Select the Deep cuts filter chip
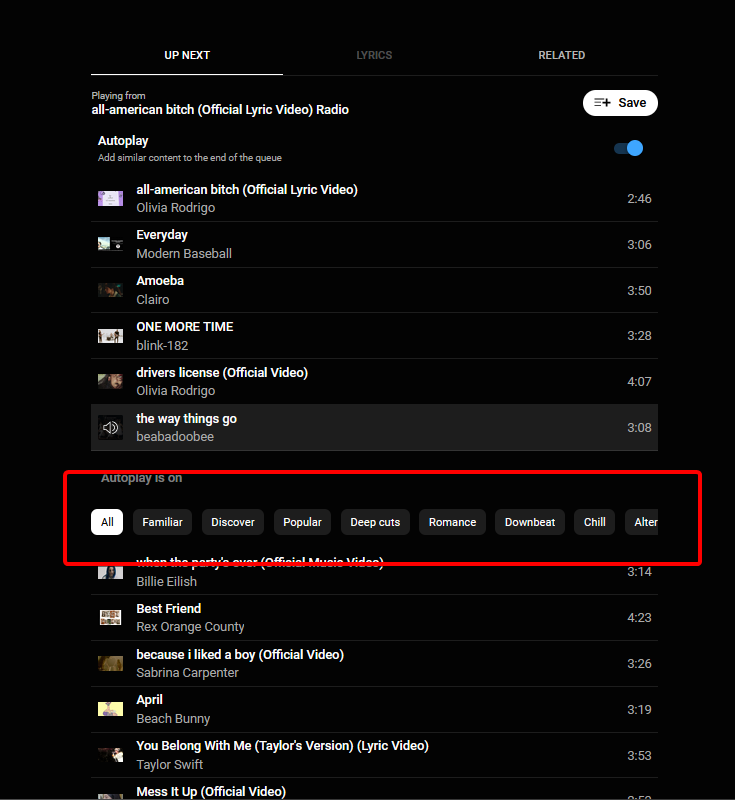The height and width of the screenshot is (800, 735). tap(375, 522)
